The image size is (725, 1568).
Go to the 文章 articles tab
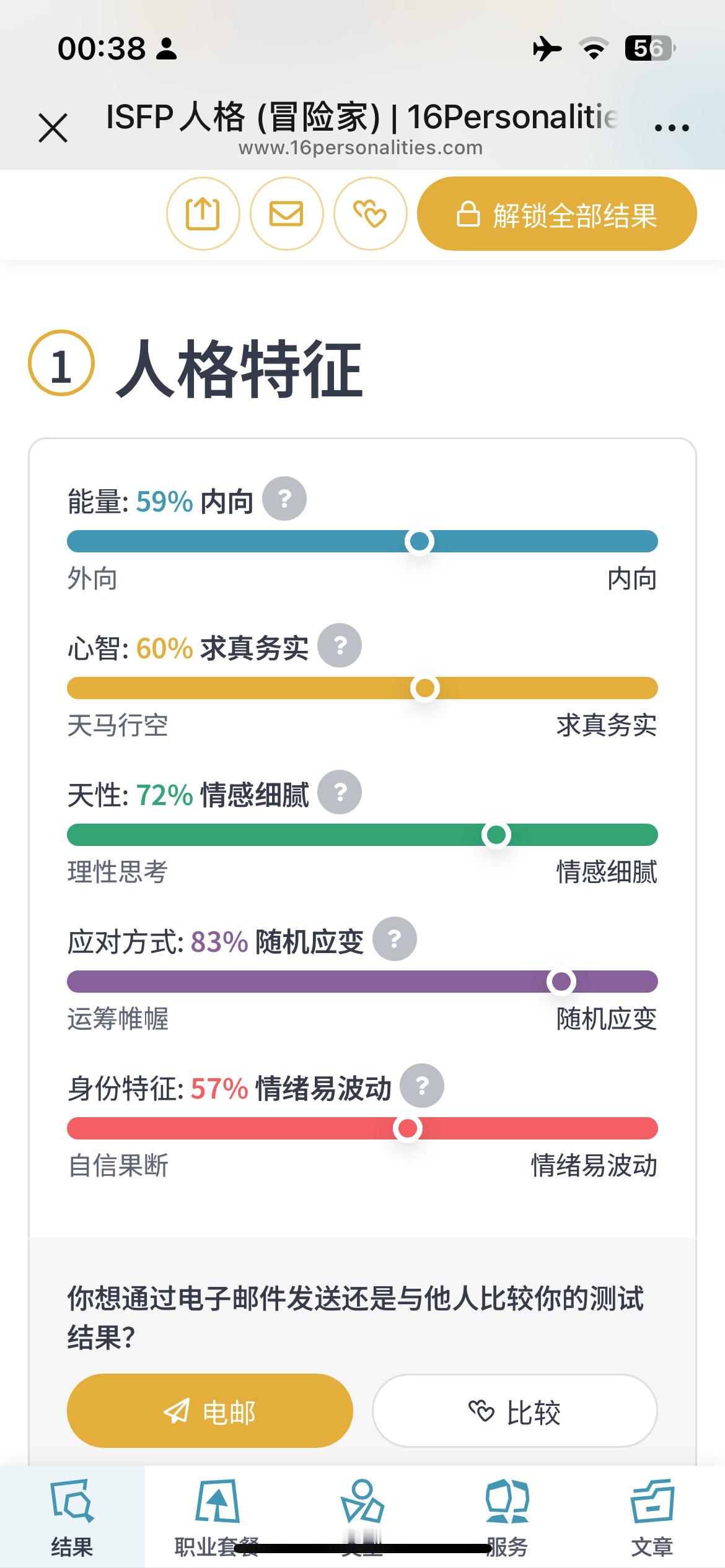[652, 1517]
